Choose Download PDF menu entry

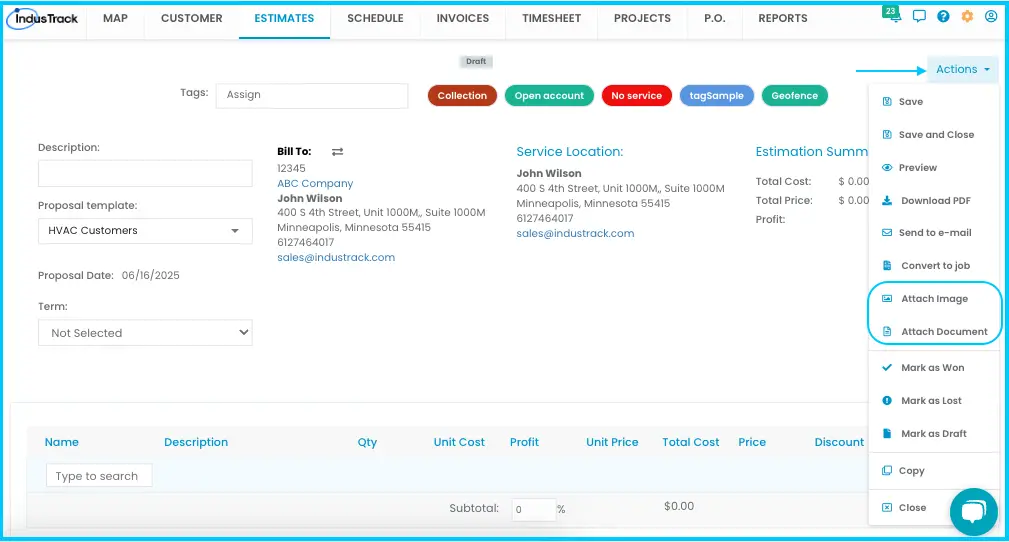pyautogui.click(x=934, y=200)
